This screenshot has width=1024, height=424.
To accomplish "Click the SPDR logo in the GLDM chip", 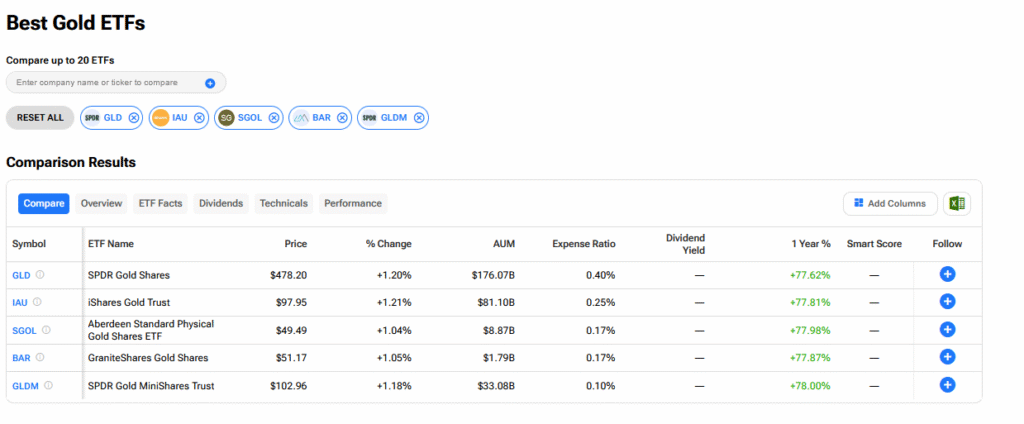I will [x=370, y=118].
